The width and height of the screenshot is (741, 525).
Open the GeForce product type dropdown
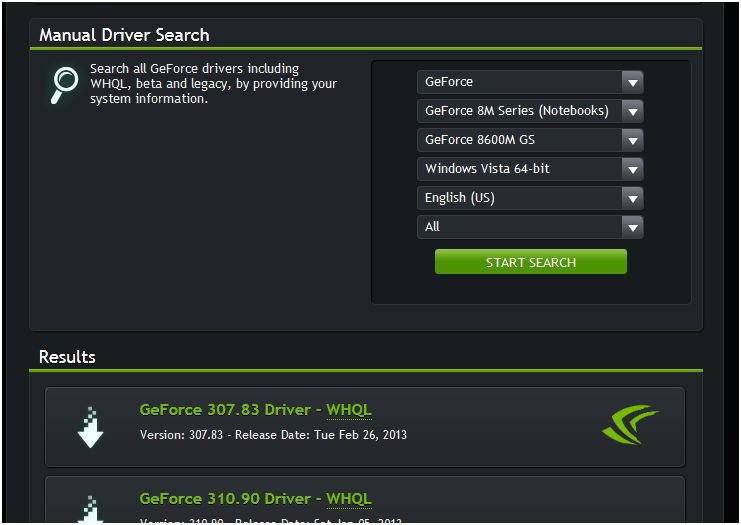[530, 82]
